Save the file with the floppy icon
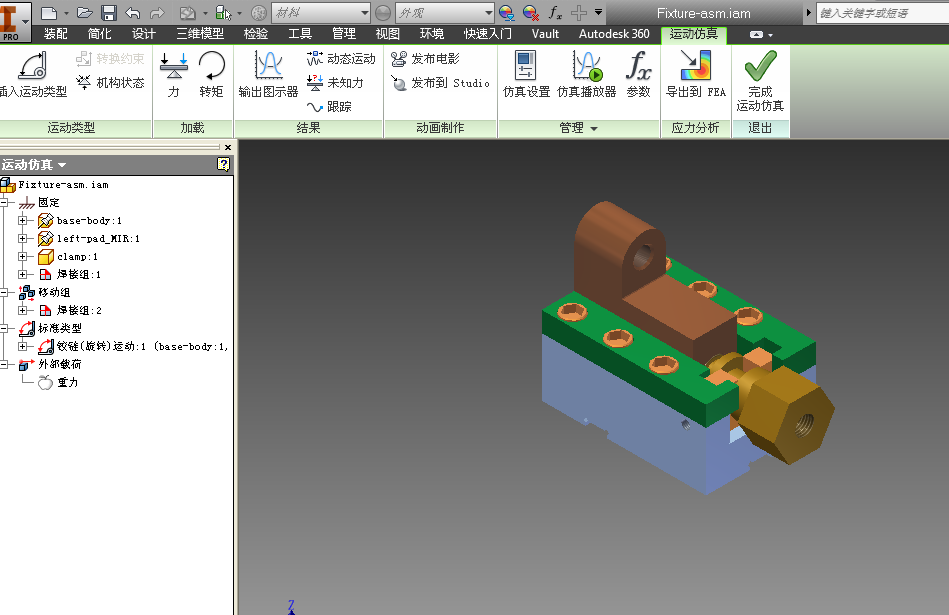Screen dimensions: 949x615 (109, 13)
